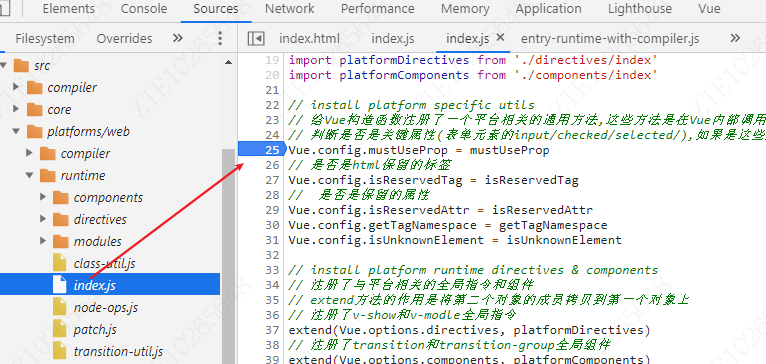This screenshot has width=766, height=364.
Task: Select the directives folder icon
Action: pyautogui.click(x=61, y=219)
